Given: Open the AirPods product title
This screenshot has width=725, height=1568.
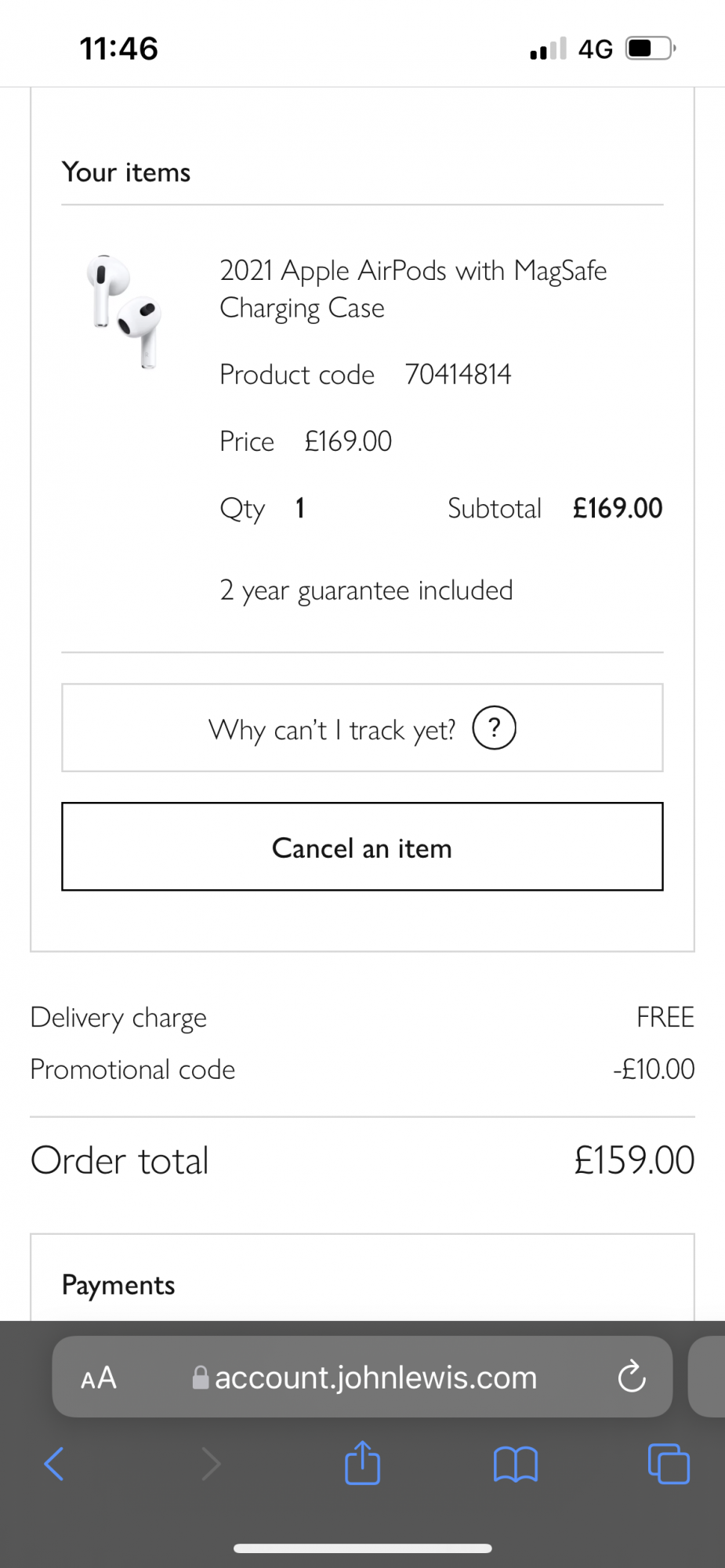Looking at the screenshot, I should (x=413, y=289).
